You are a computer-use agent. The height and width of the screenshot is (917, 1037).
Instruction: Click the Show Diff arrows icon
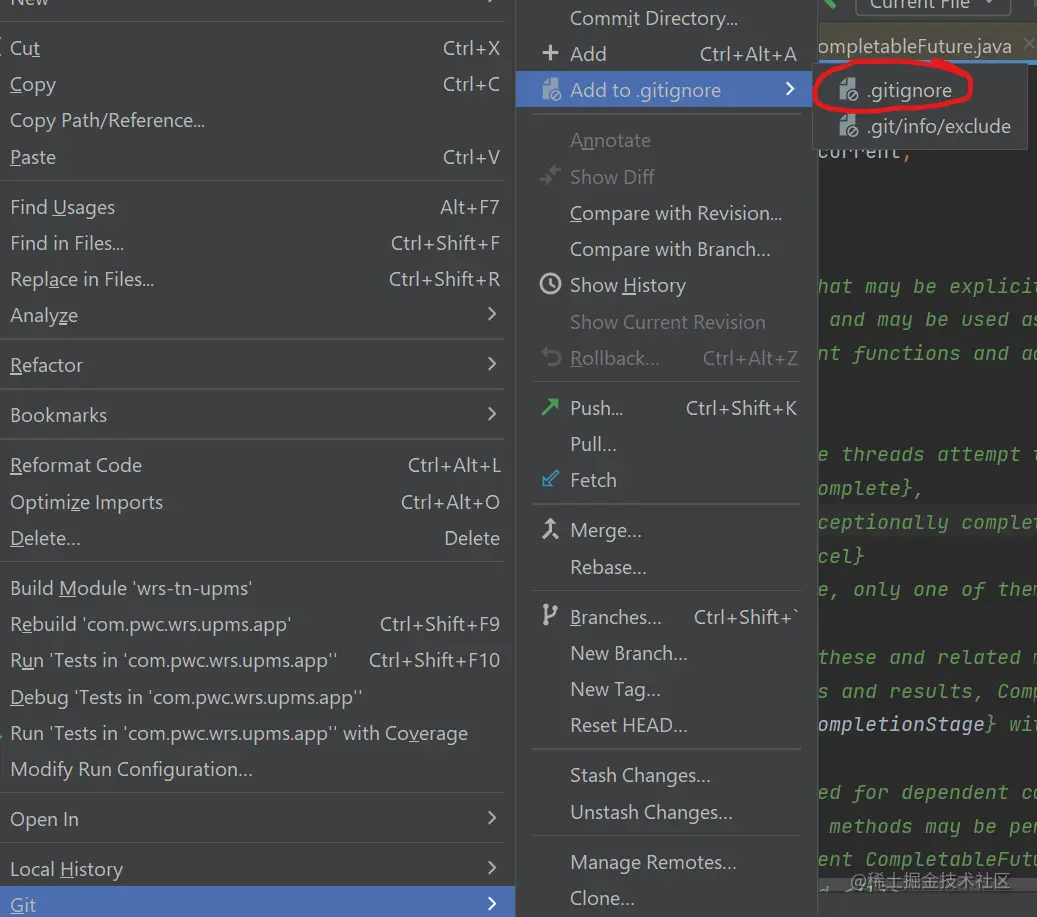(550, 175)
